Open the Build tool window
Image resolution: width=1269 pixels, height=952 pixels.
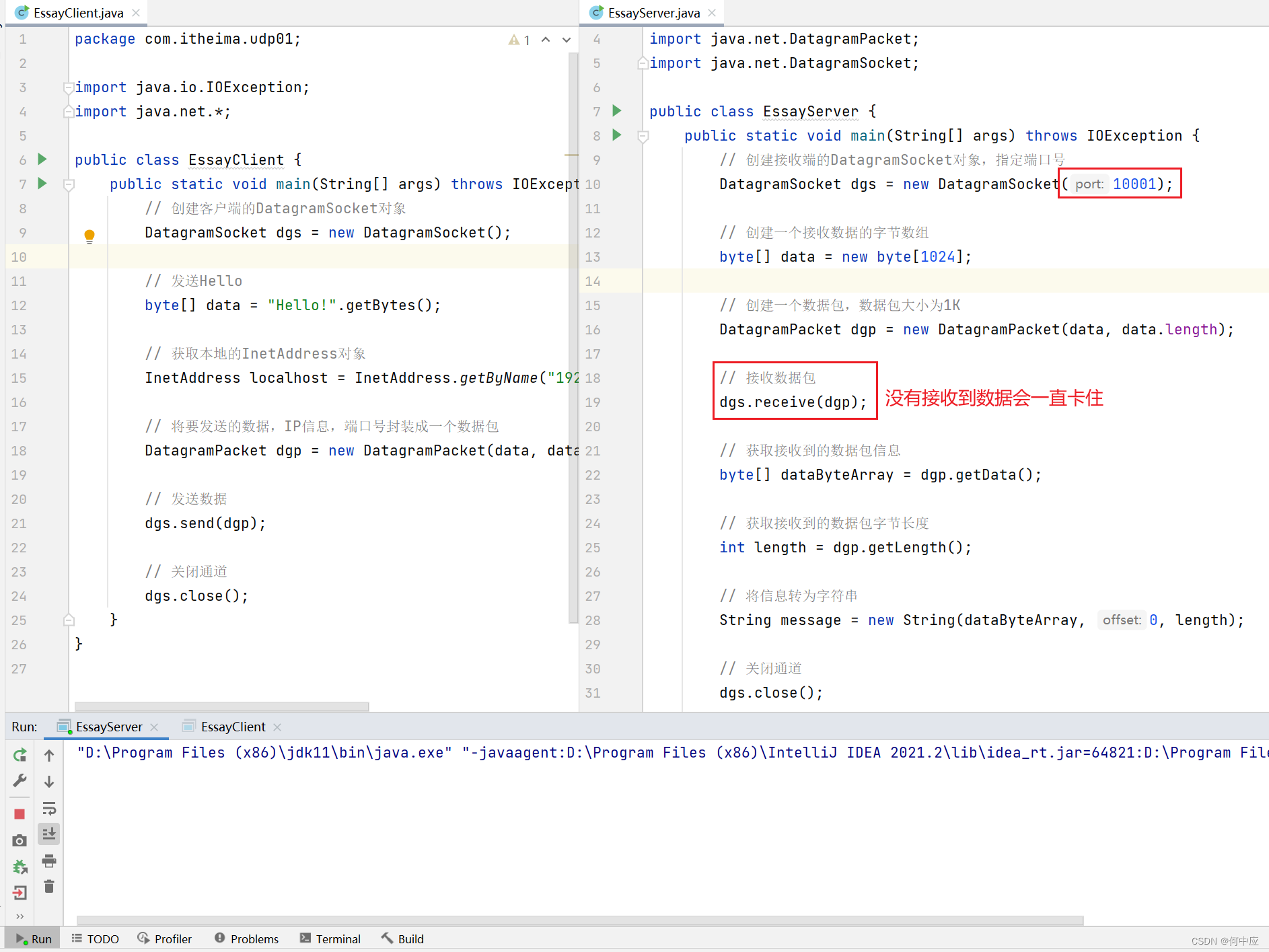[402, 939]
